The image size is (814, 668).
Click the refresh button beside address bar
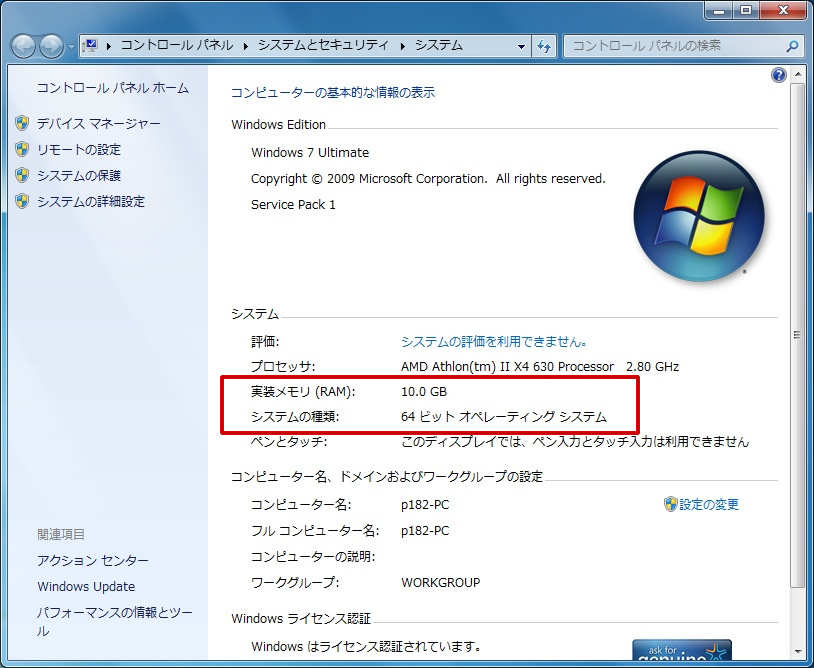[544, 46]
